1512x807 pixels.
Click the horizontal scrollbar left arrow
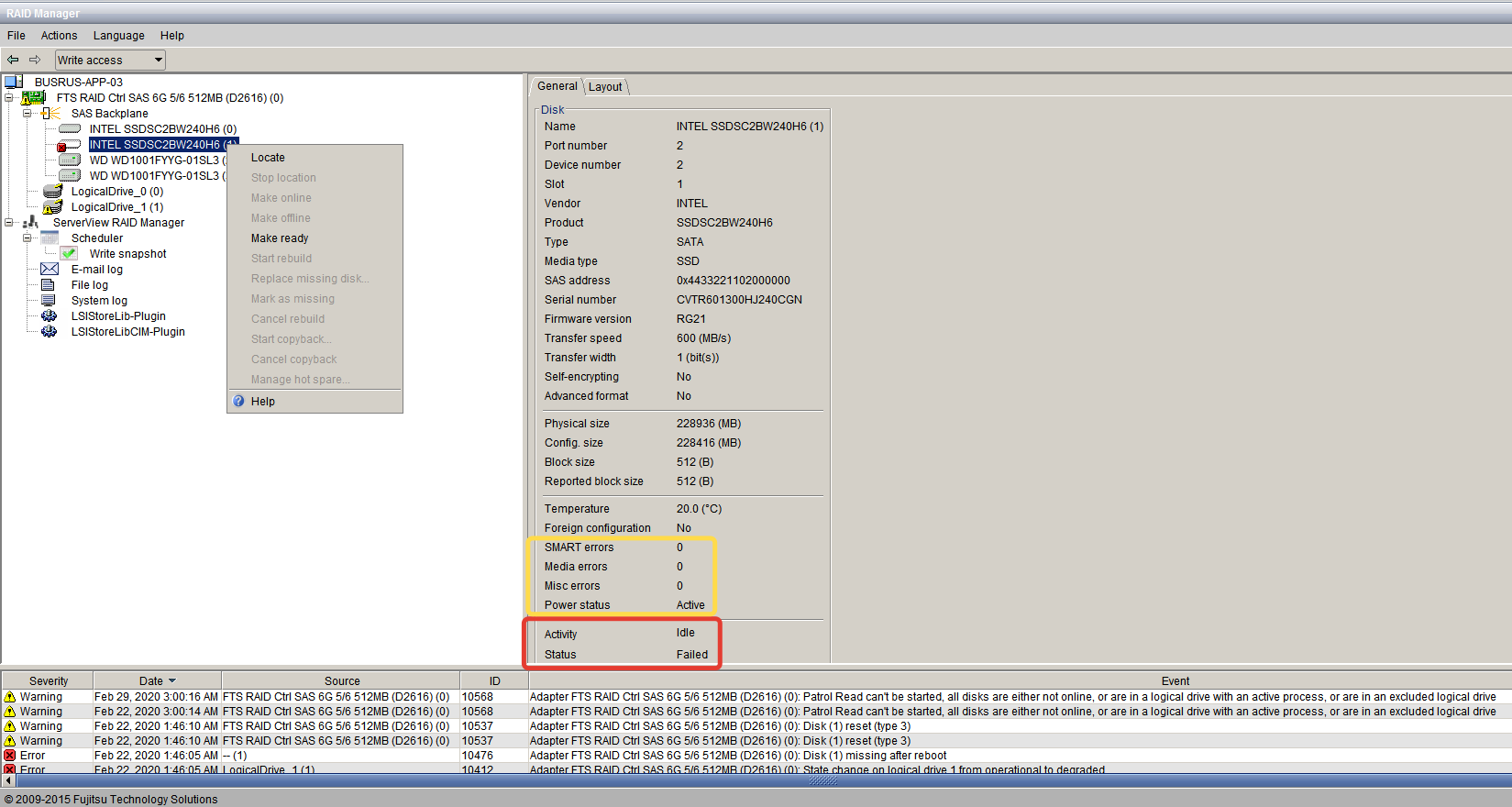point(9,780)
